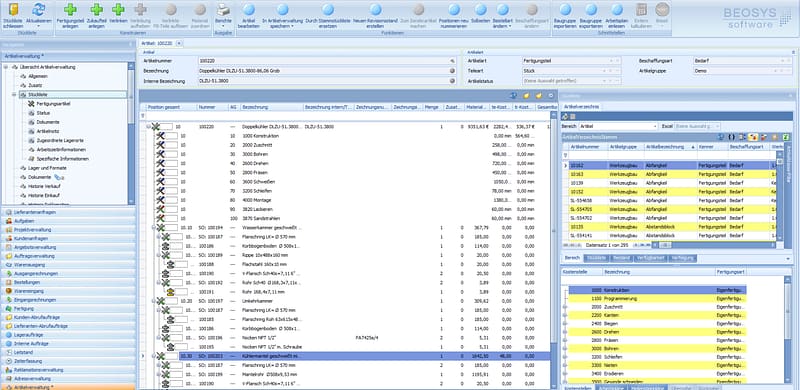Screen dimensions: 800x390
Task: Open the Excel dropdown next to Bereich
Action: pyautogui.click(x=697, y=126)
